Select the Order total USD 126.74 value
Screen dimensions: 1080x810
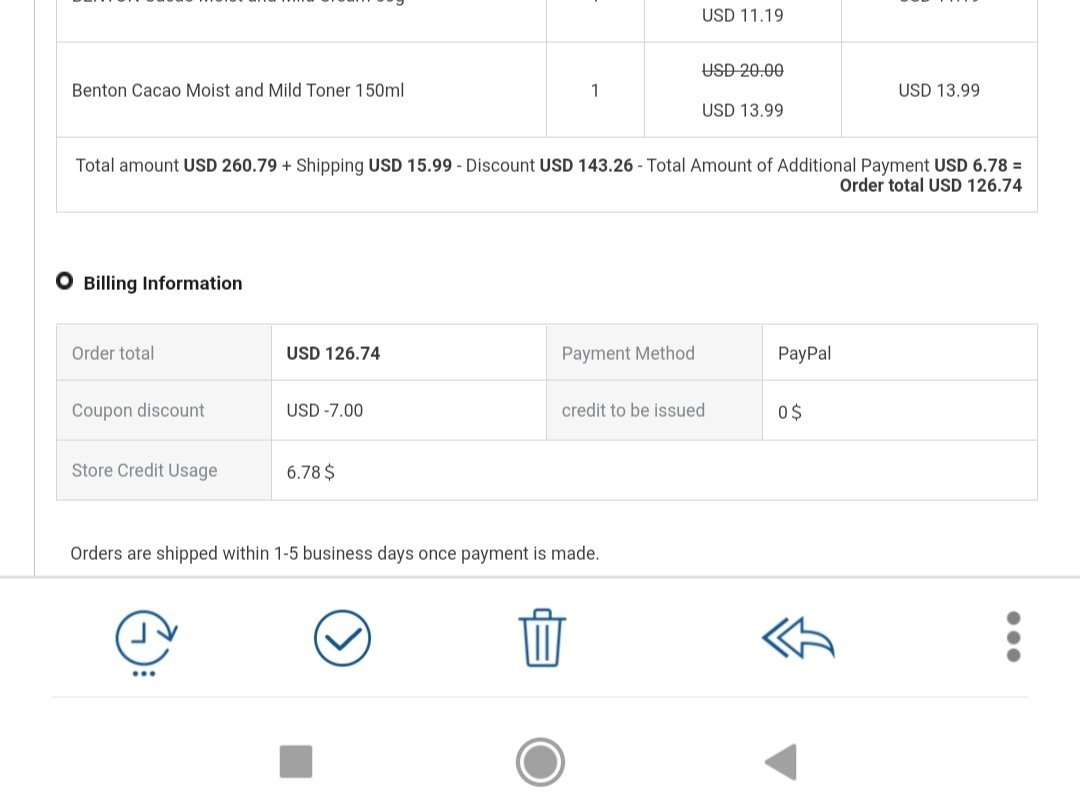333,353
